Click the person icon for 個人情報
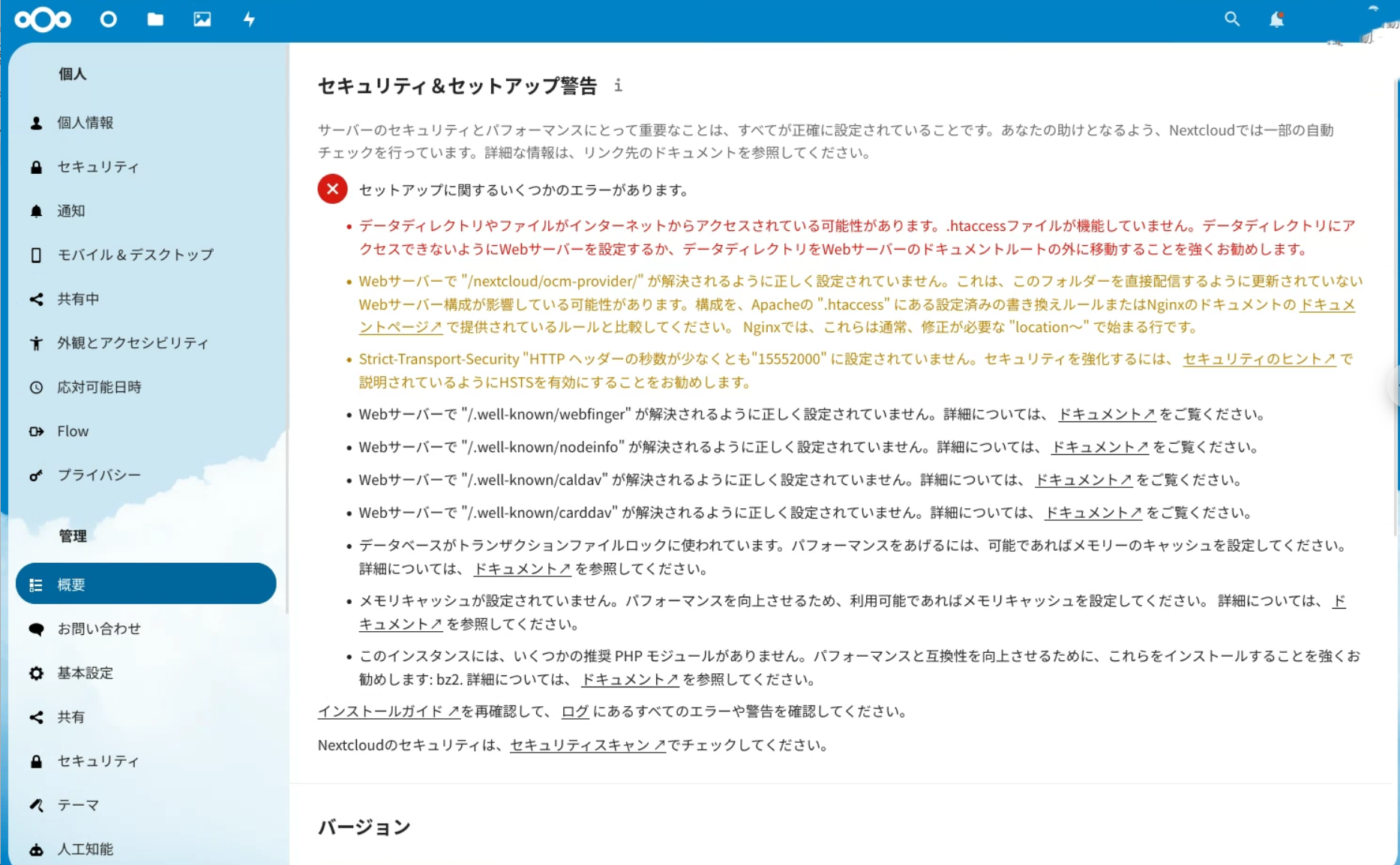 [x=36, y=123]
